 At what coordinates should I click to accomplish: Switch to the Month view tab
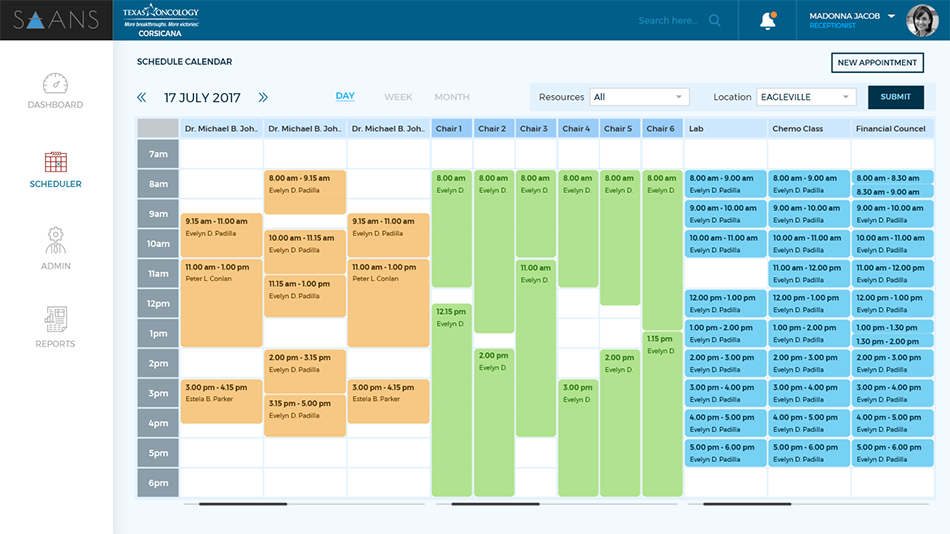451,97
